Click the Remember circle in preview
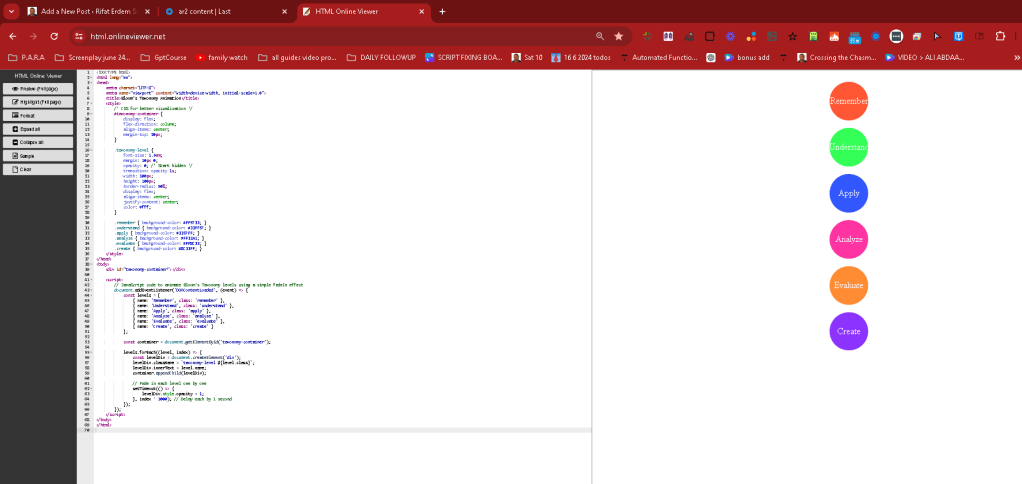Screen dimensions: 1022x484 tap(849, 101)
